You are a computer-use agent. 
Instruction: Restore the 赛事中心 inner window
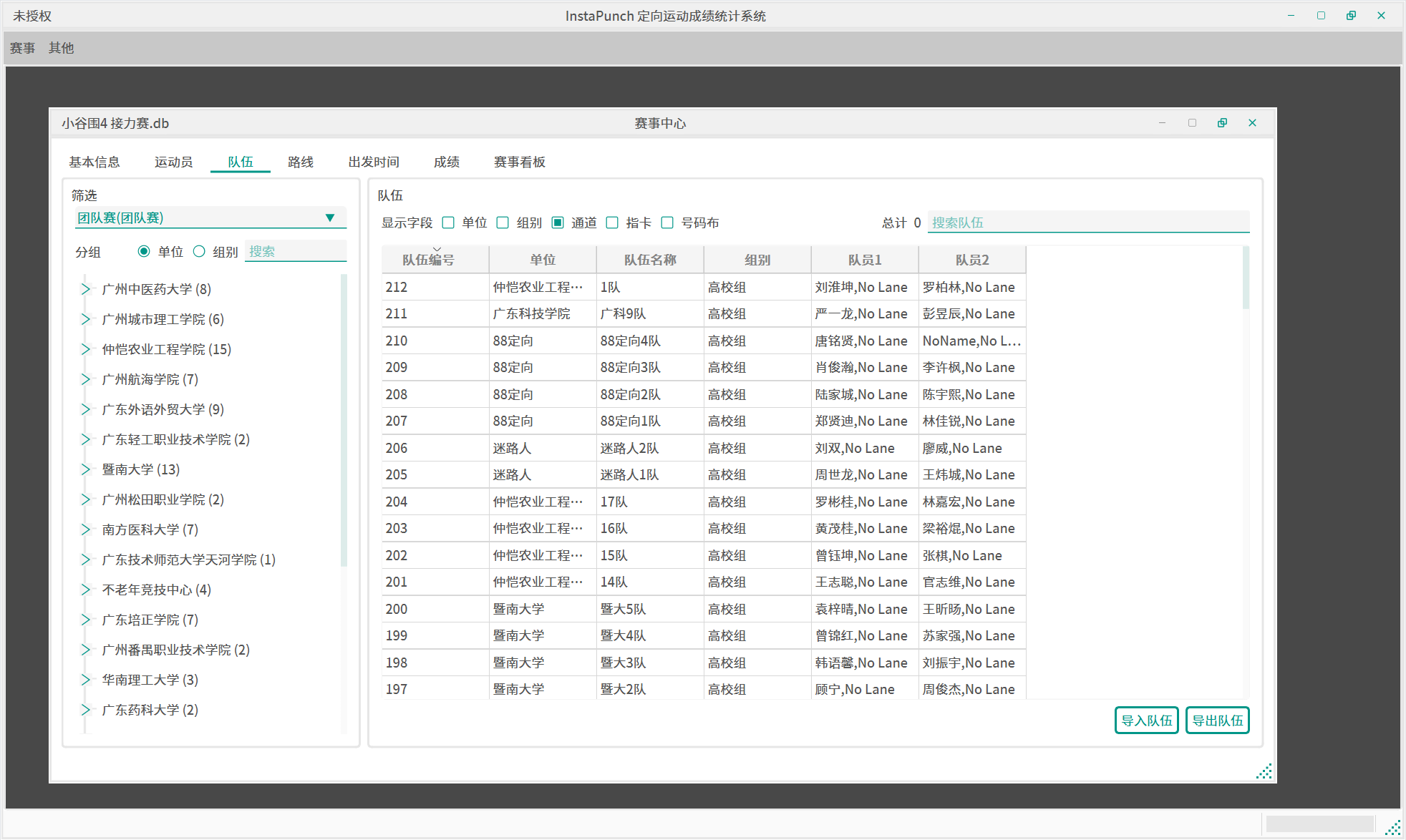[1222, 123]
